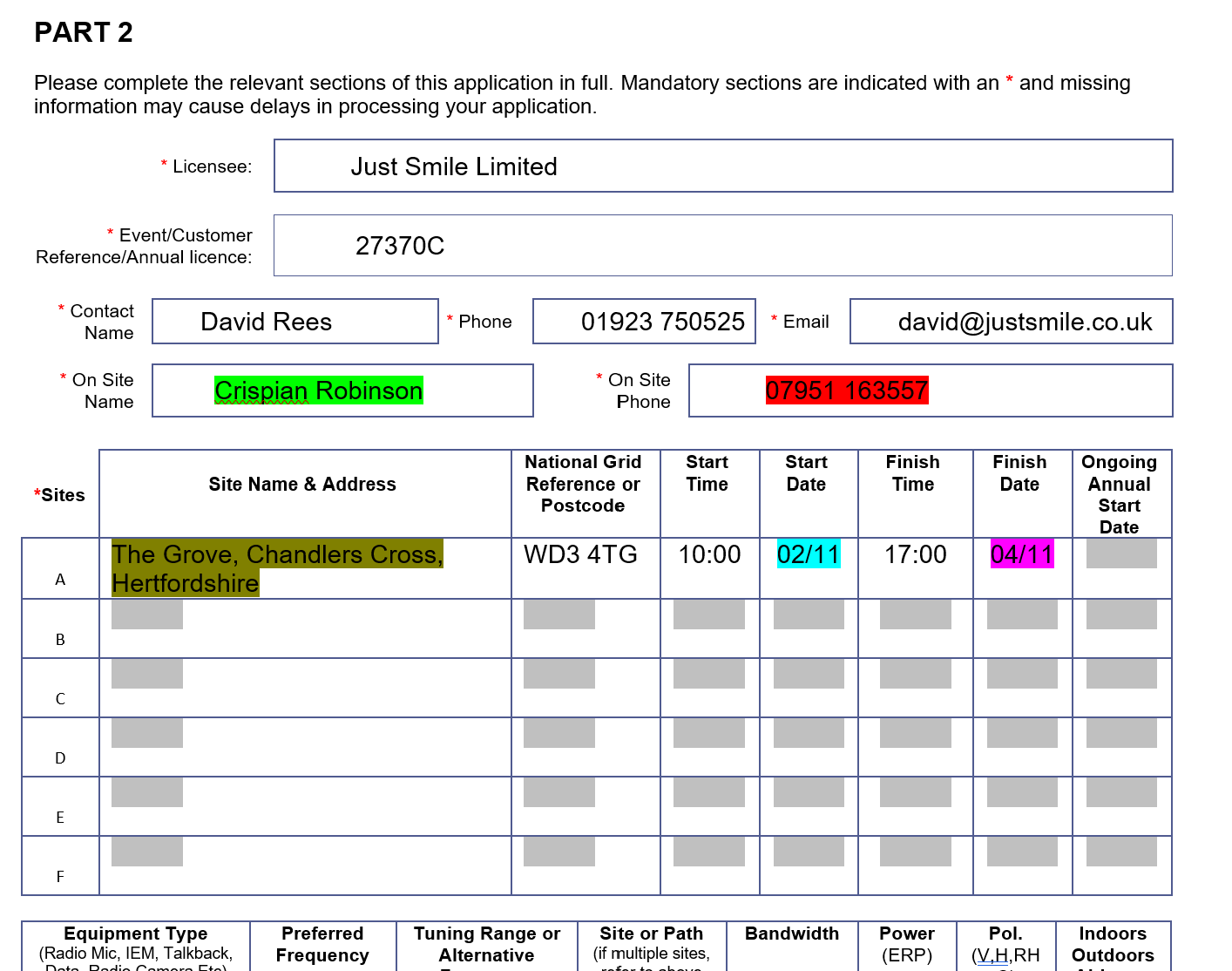
Task: Click the Site Name field in row F
Action: [x=147, y=852]
